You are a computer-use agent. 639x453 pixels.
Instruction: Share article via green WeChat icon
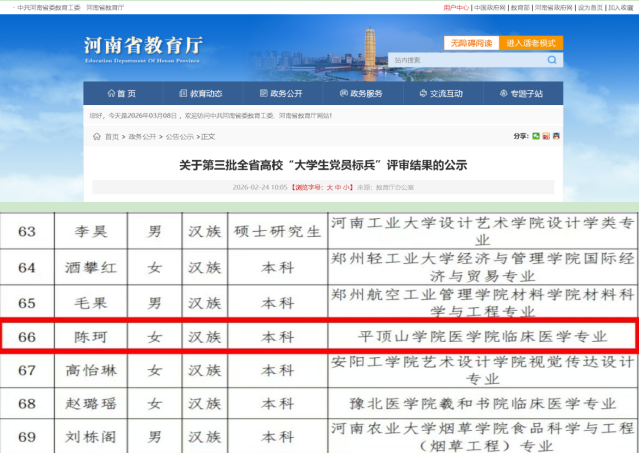pos(536,136)
